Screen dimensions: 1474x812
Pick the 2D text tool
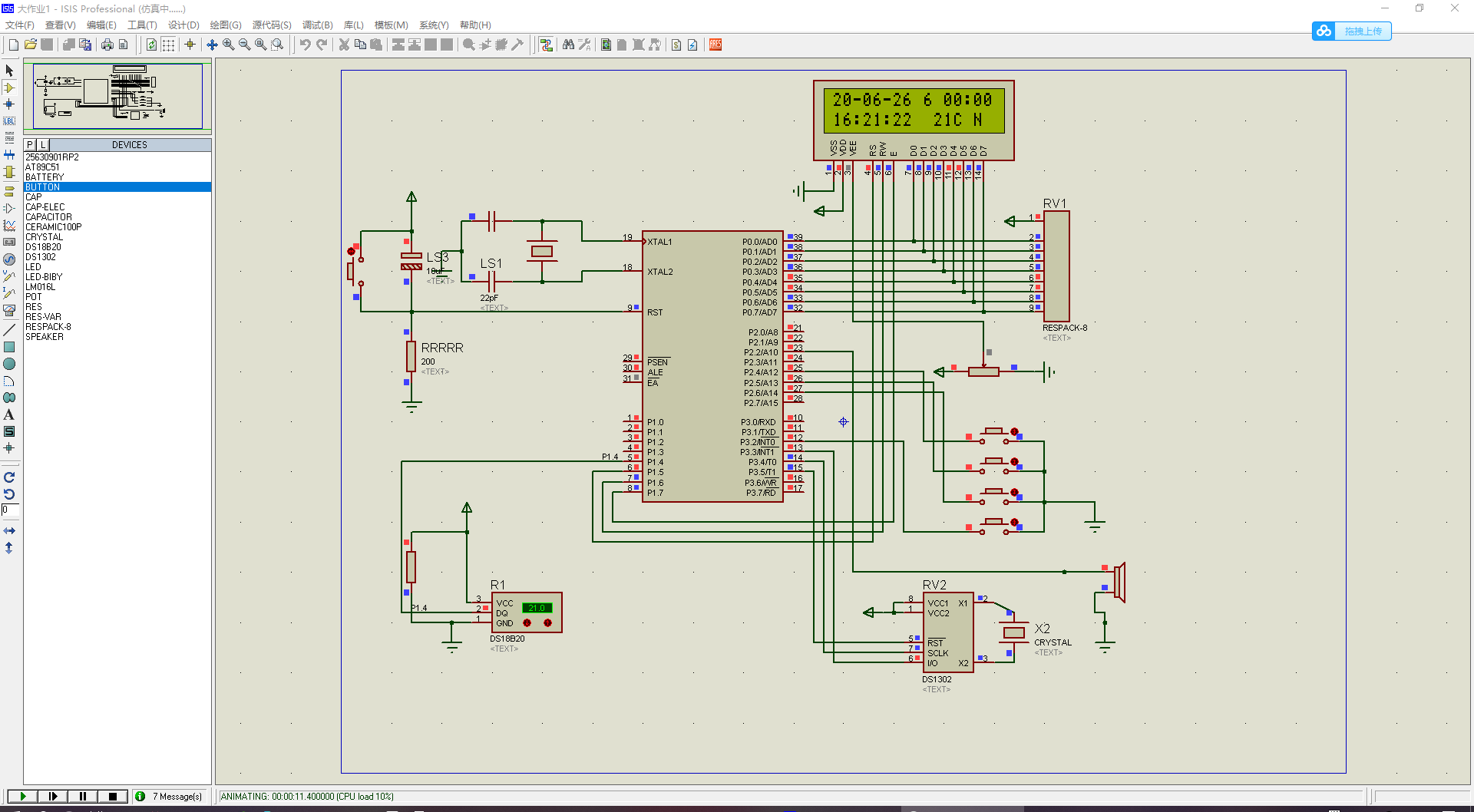9,415
